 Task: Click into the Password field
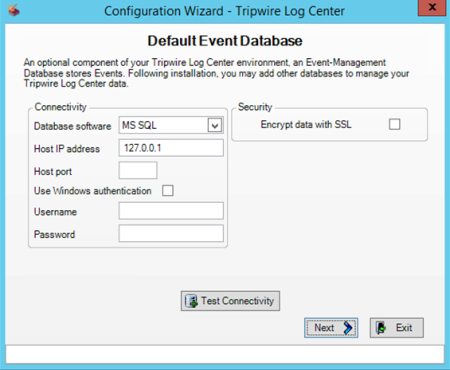(x=171, y=233)
